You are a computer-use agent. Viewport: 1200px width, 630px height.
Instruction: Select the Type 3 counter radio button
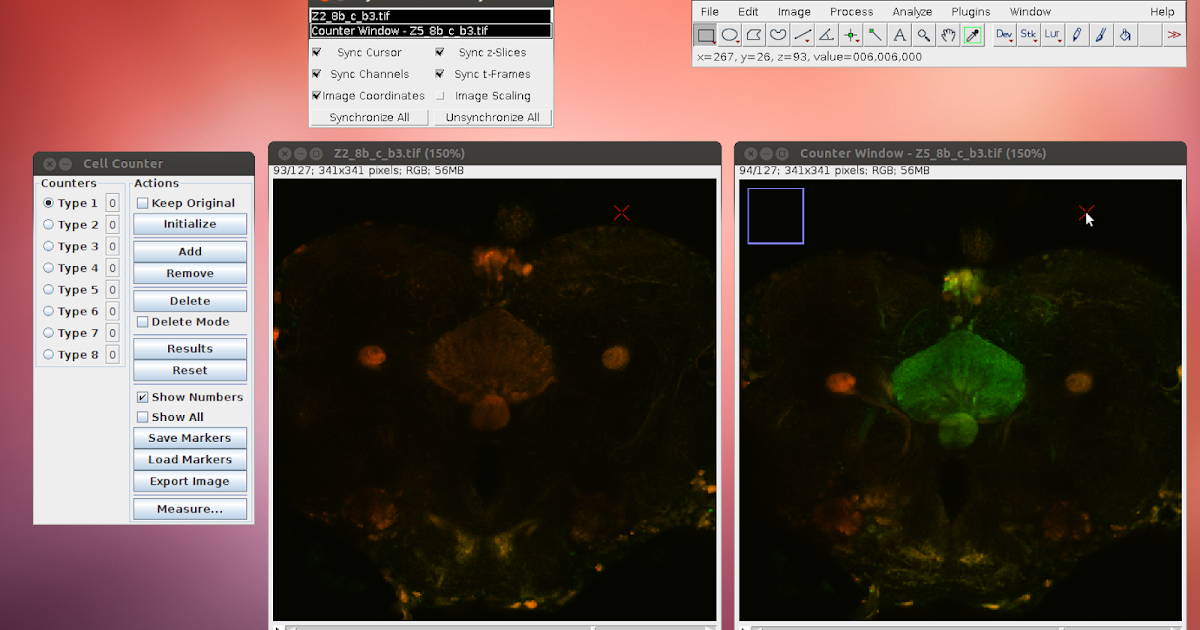point(49,246)
